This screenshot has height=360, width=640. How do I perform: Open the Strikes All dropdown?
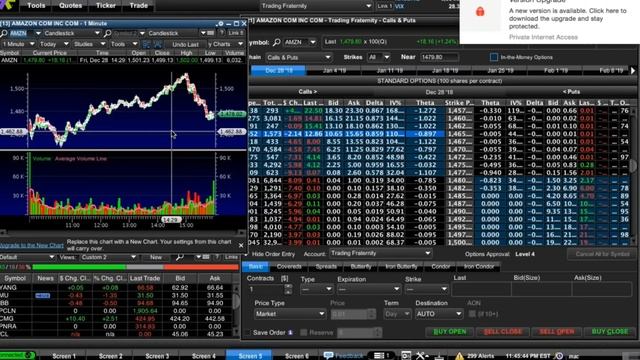coord(378,57)
